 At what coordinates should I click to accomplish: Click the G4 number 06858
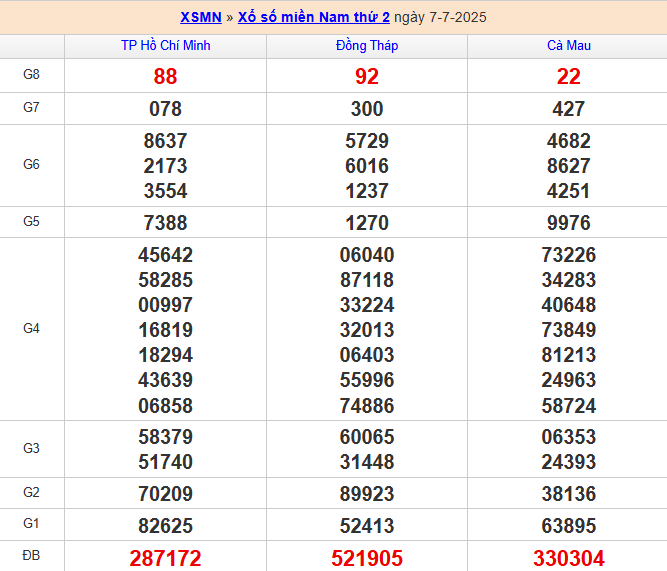[165, 406]
